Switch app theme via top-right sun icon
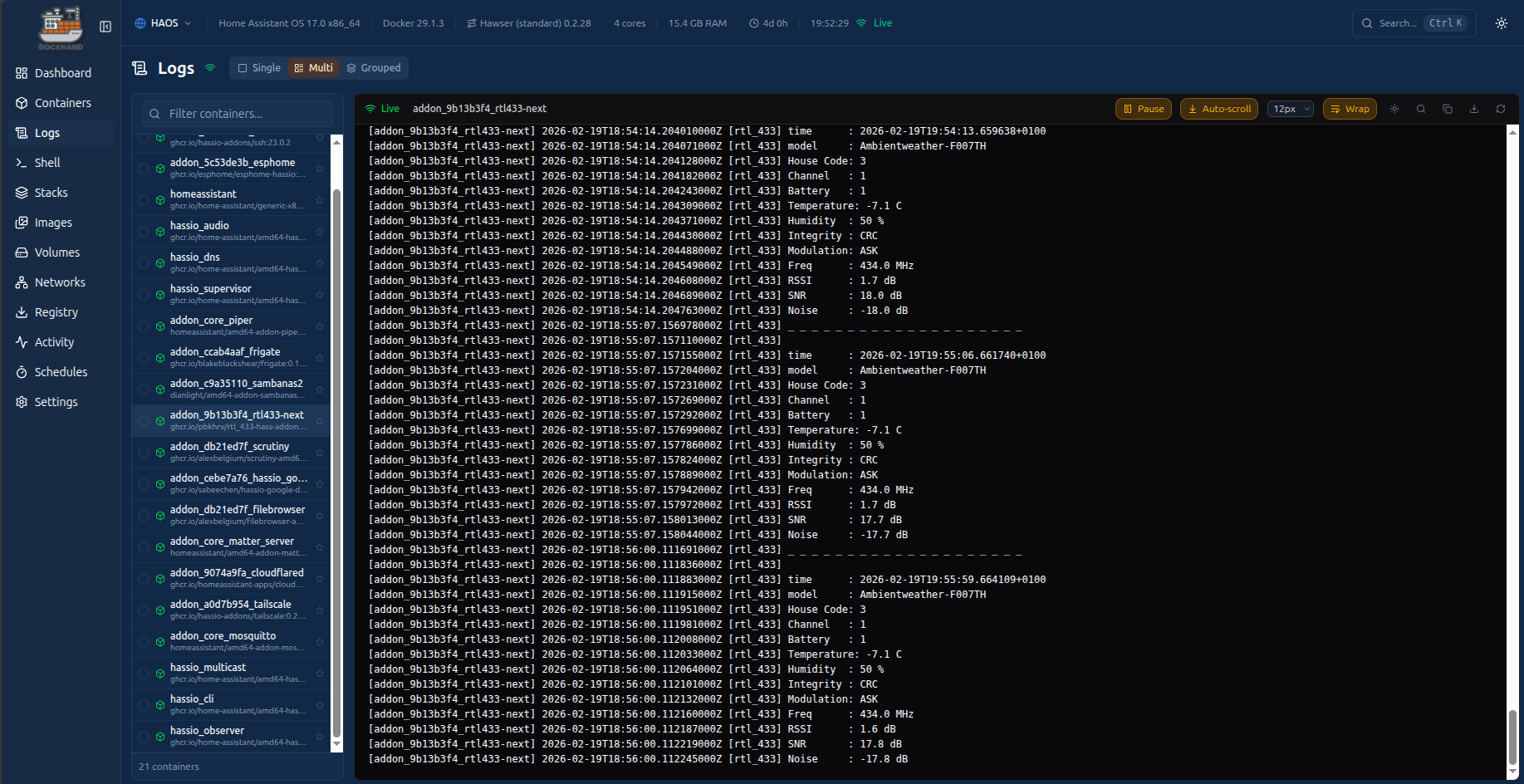The width and height of the screenshot is (1524, 784). coord(1502,23)
